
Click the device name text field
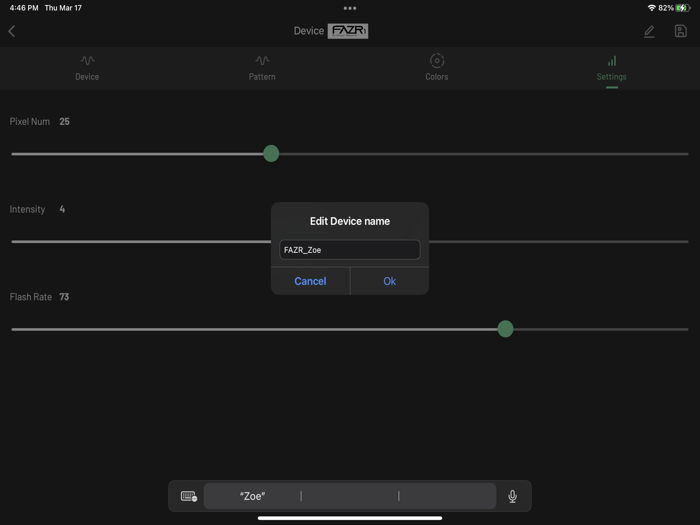(350, 250)
